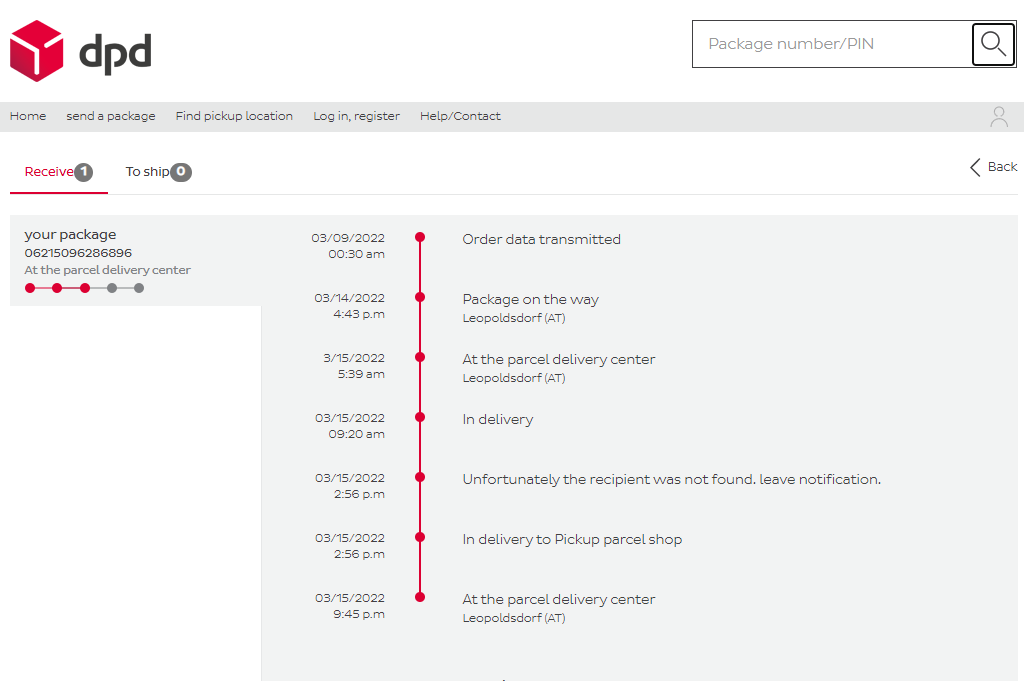Switch to the Receive tab

[x=49, y=172]
